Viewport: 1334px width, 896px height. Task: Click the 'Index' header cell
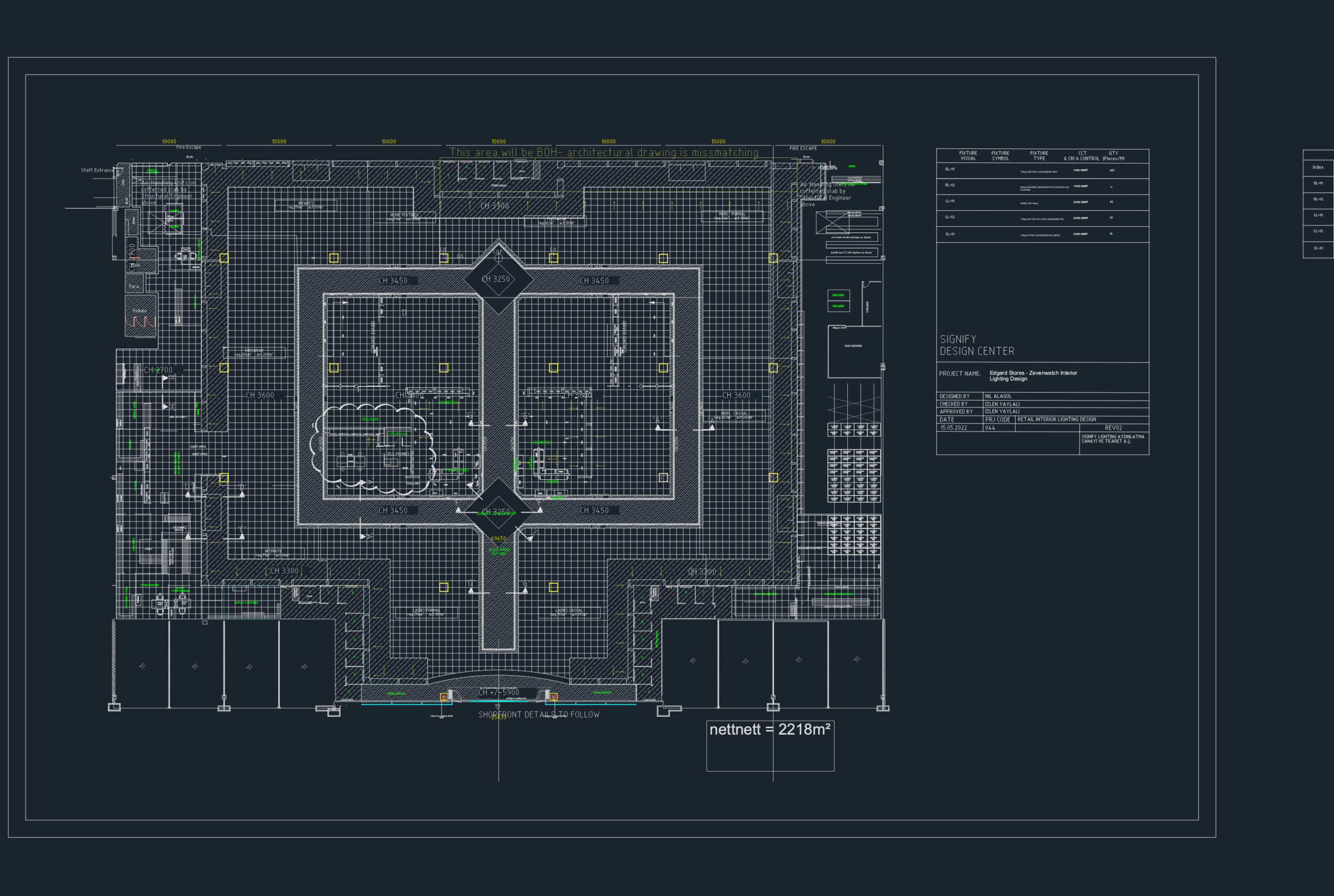click(1318, 167)
